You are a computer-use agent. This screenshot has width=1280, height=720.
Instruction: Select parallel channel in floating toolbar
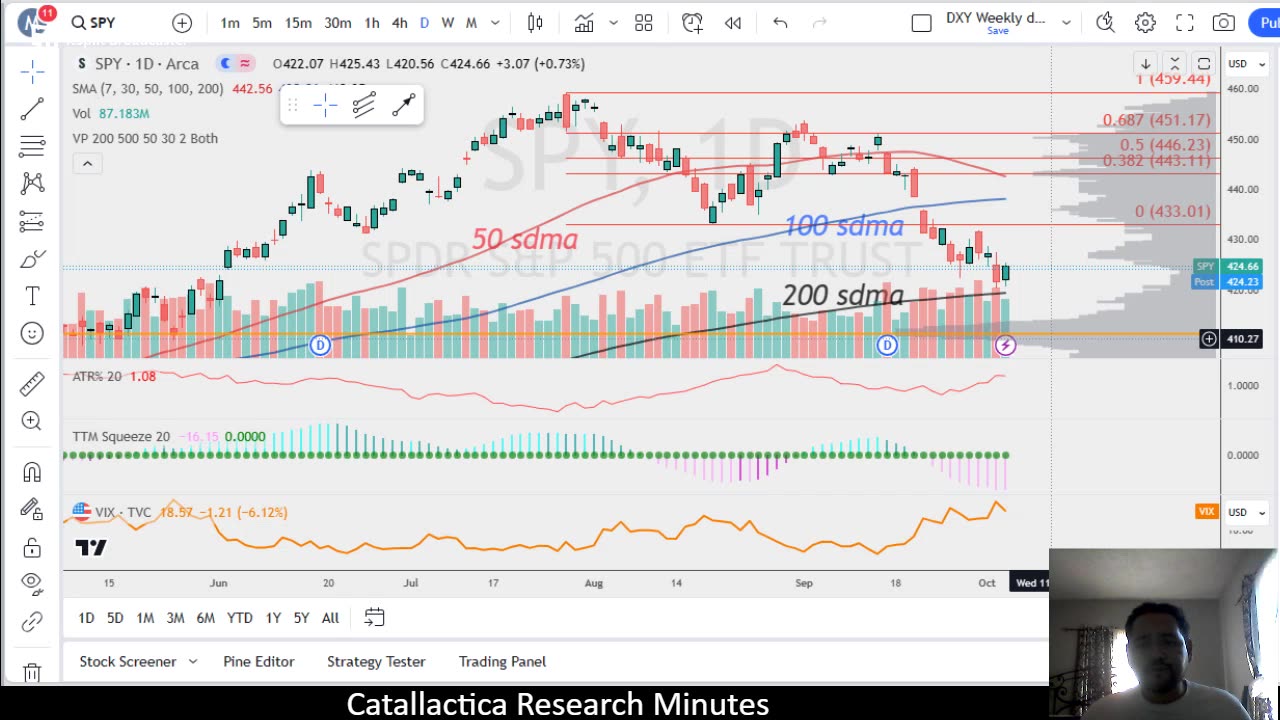[x=364, y=105]
